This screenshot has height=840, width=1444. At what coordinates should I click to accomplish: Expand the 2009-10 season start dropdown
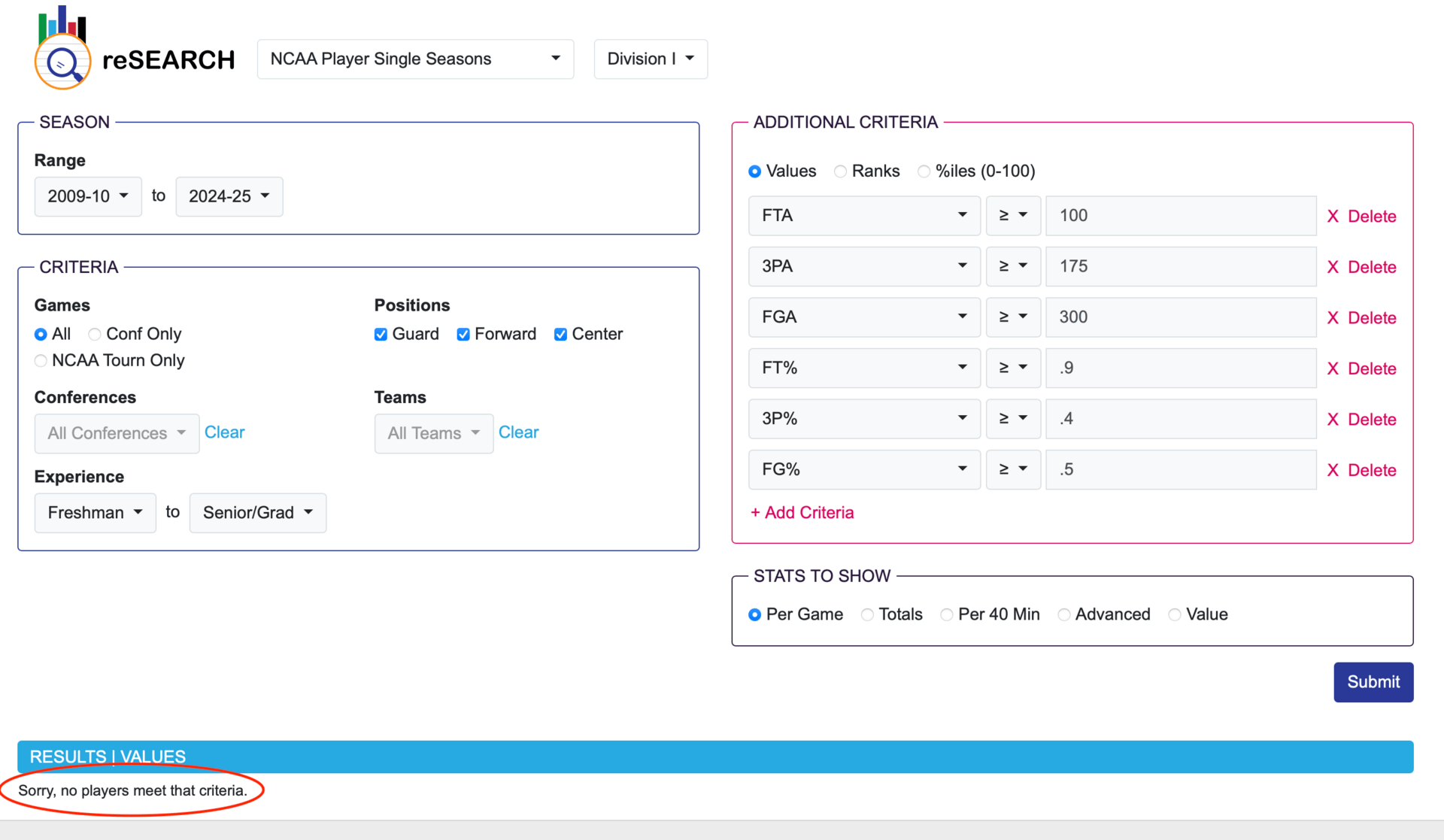[88, 197]
